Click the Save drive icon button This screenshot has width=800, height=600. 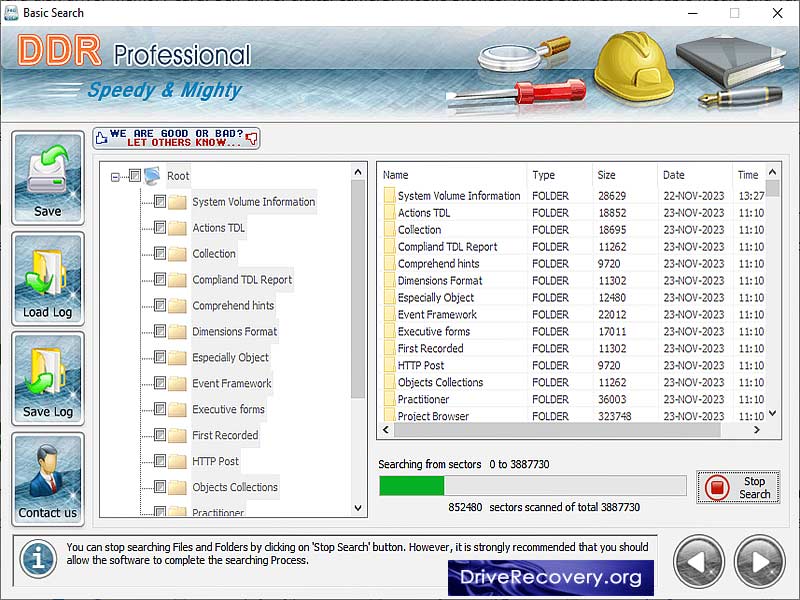point(48,178)
